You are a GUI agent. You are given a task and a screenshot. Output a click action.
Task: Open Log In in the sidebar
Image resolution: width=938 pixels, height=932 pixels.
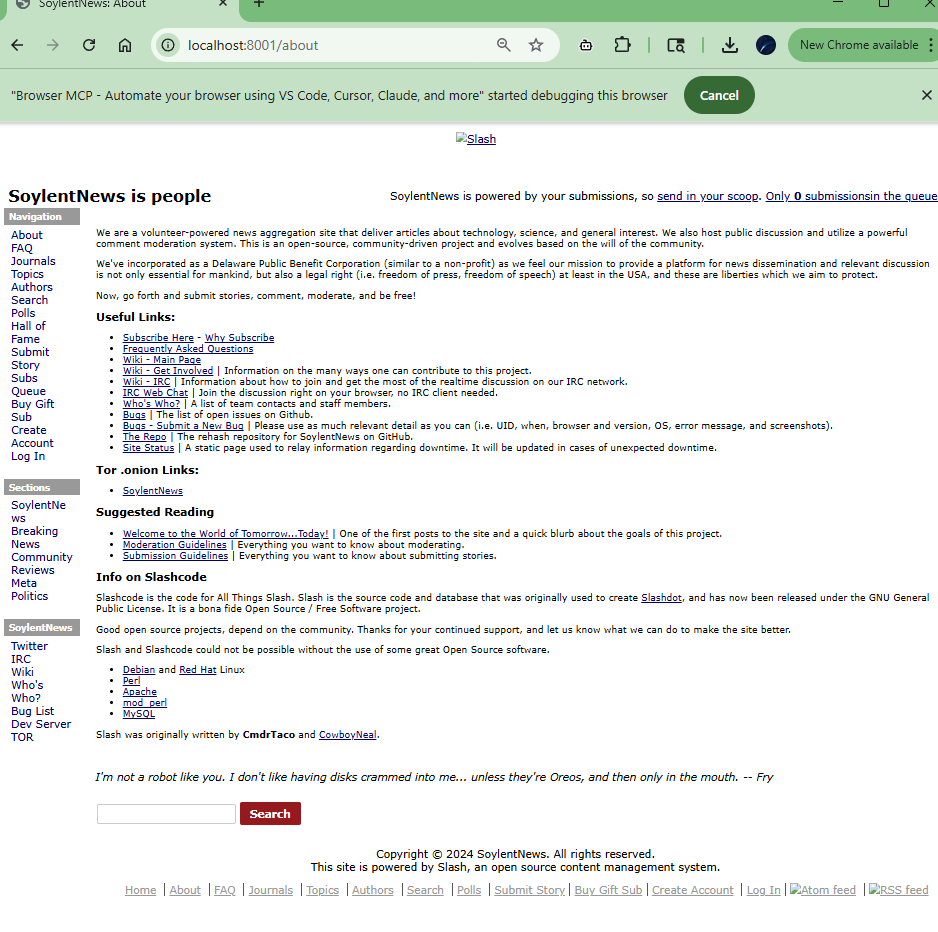[28, 456]
